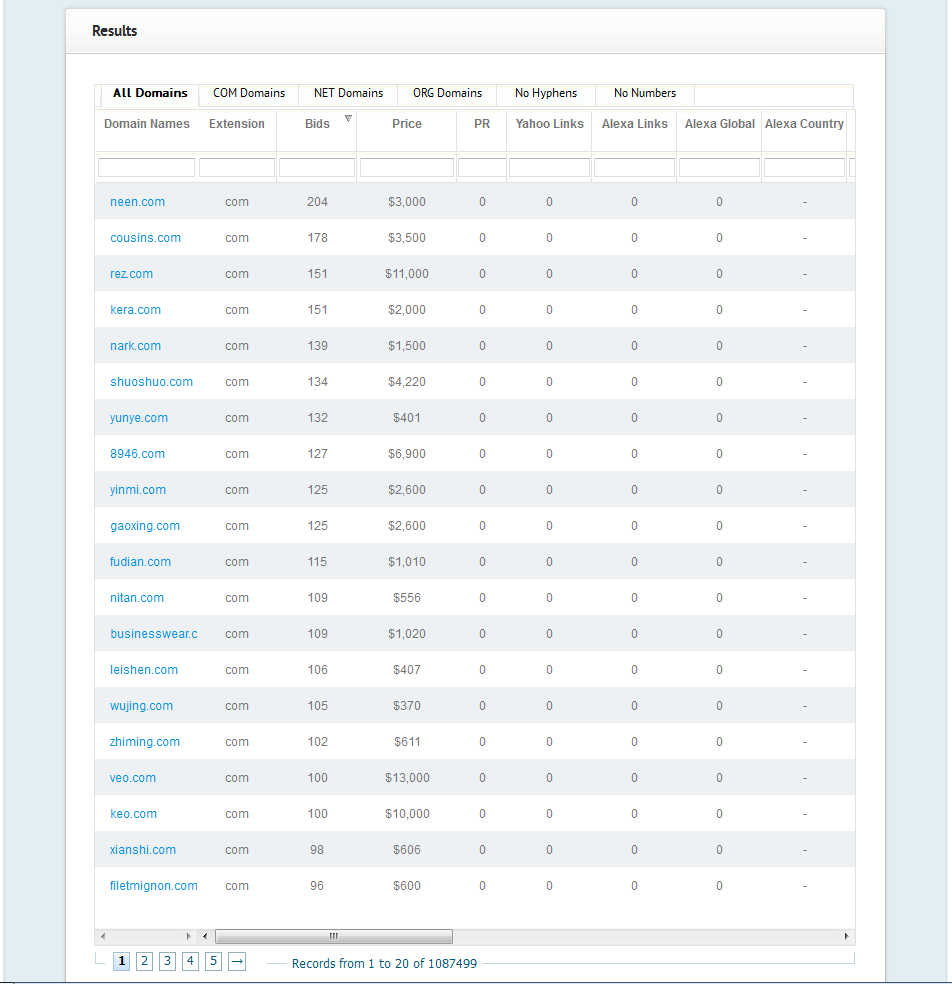This screenshot has height=984, width=952.
Task: Switch to No Numbers tab
Action: click(x=645, y=93)
